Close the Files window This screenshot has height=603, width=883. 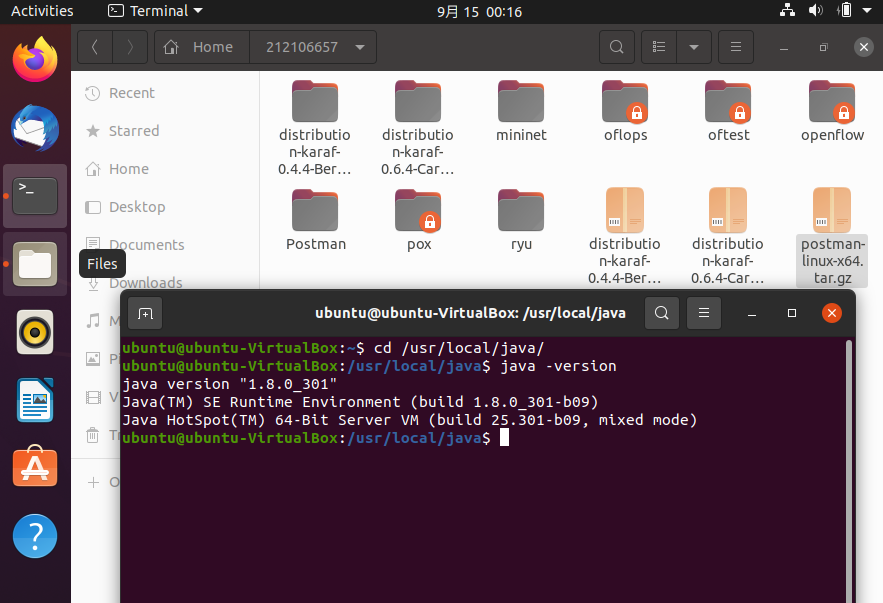tap(863, 47)
